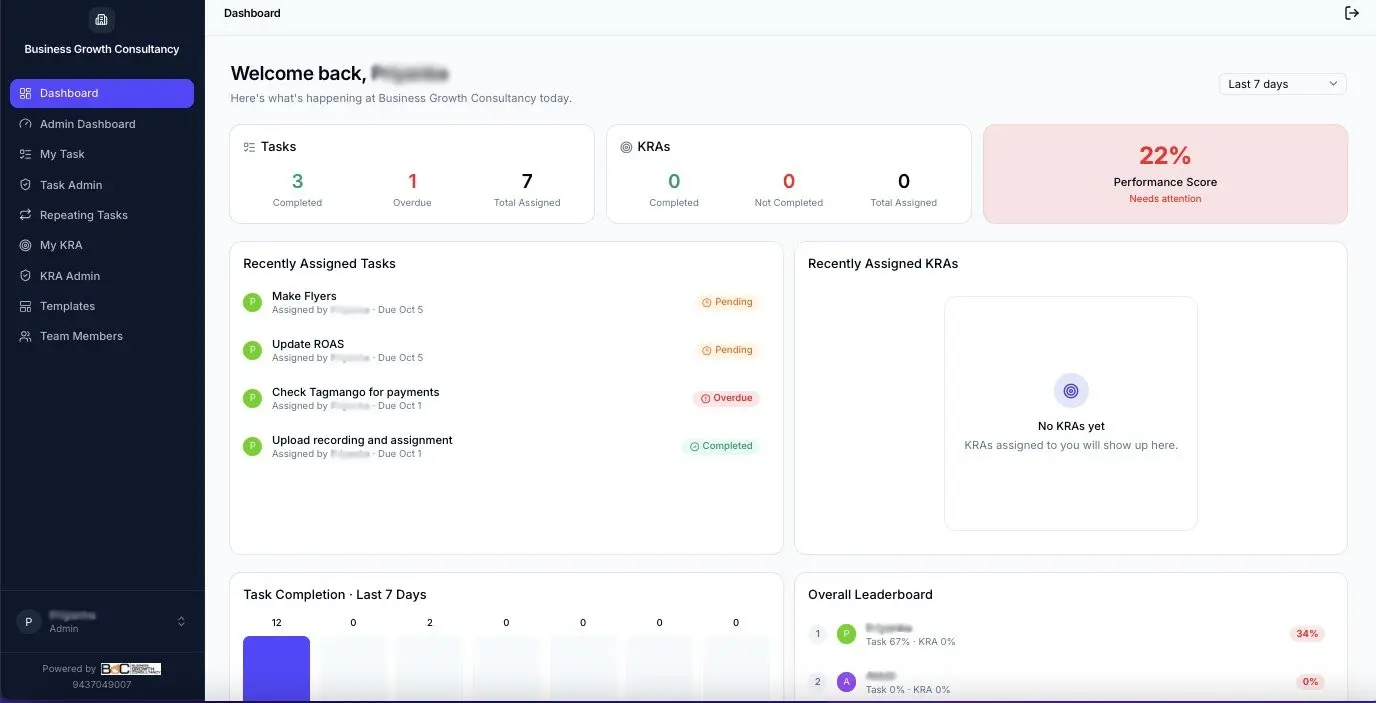The width and height of the screenshot is (1376, 703).
Task: Click the KRAs Not Completed count
Action: tap(789, 181)
